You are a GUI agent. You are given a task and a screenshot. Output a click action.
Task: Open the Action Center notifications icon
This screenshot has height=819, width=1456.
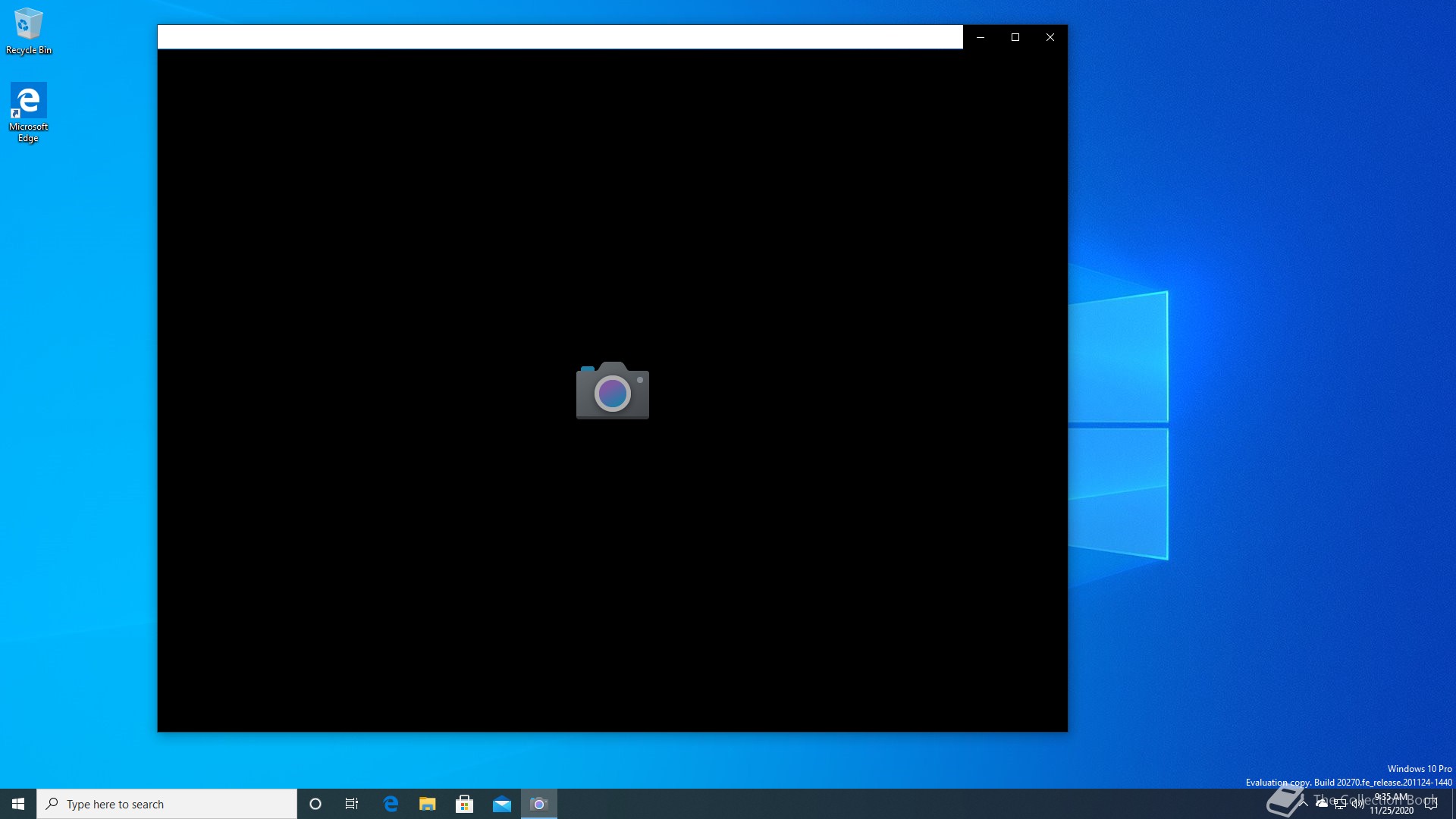point(1431,804)
